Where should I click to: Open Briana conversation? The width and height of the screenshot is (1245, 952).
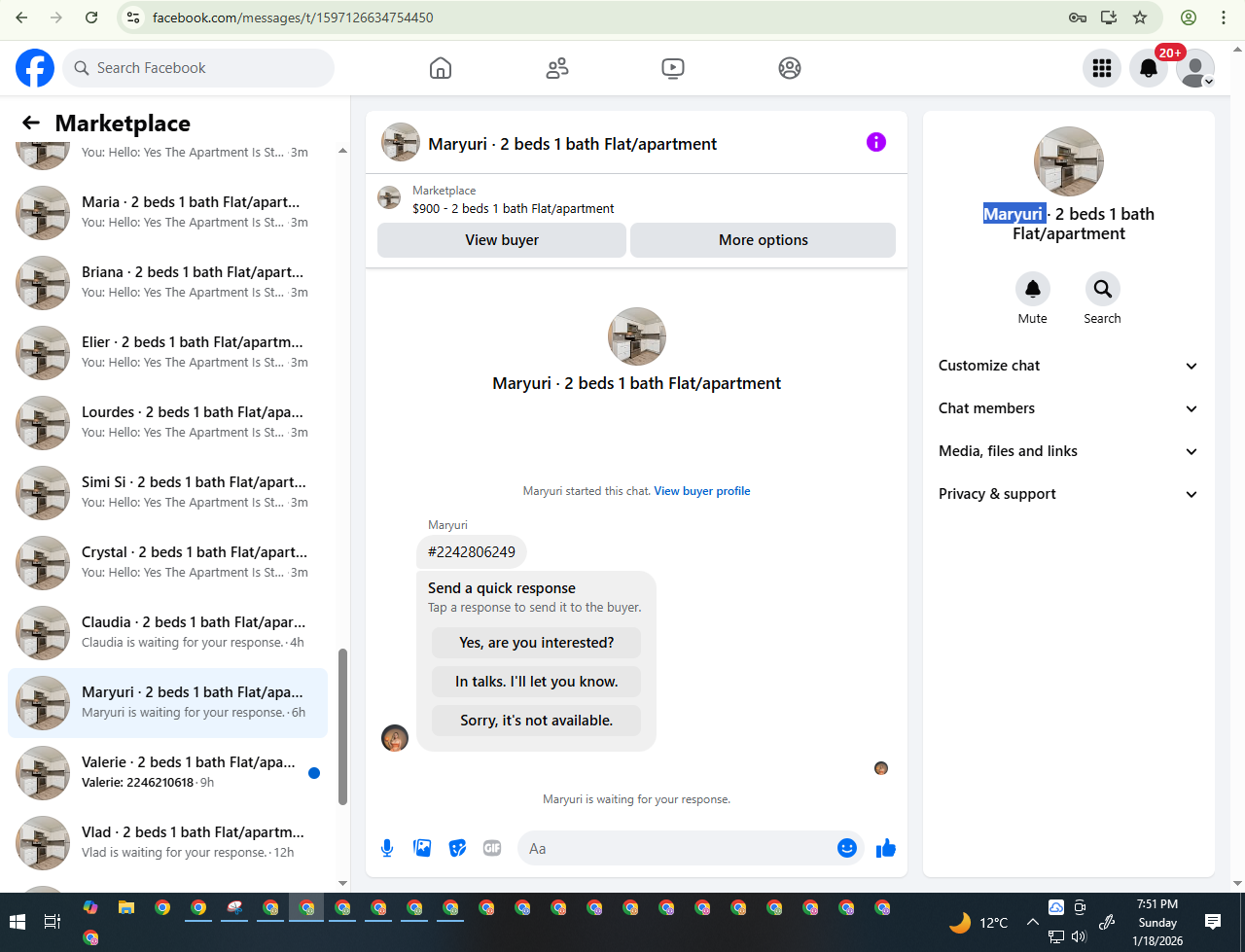(x=167, y=282)
